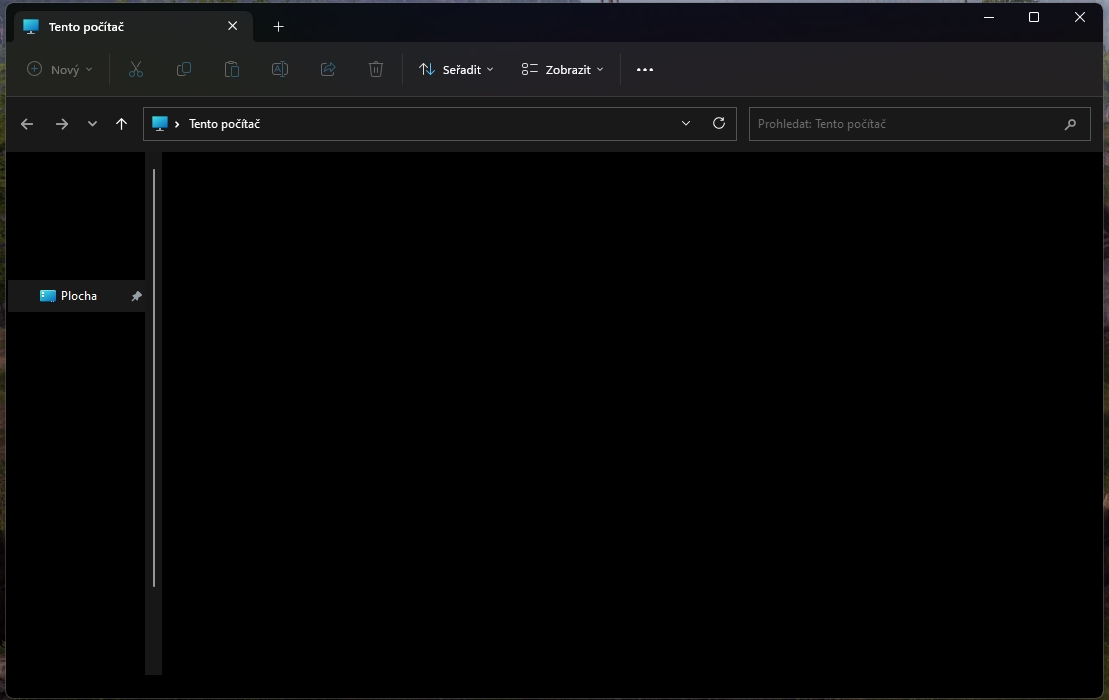Click the Prohledat: Tento počítač search field
The height and width of the screenshot is (700, 1109).
(x=905, y=124)
